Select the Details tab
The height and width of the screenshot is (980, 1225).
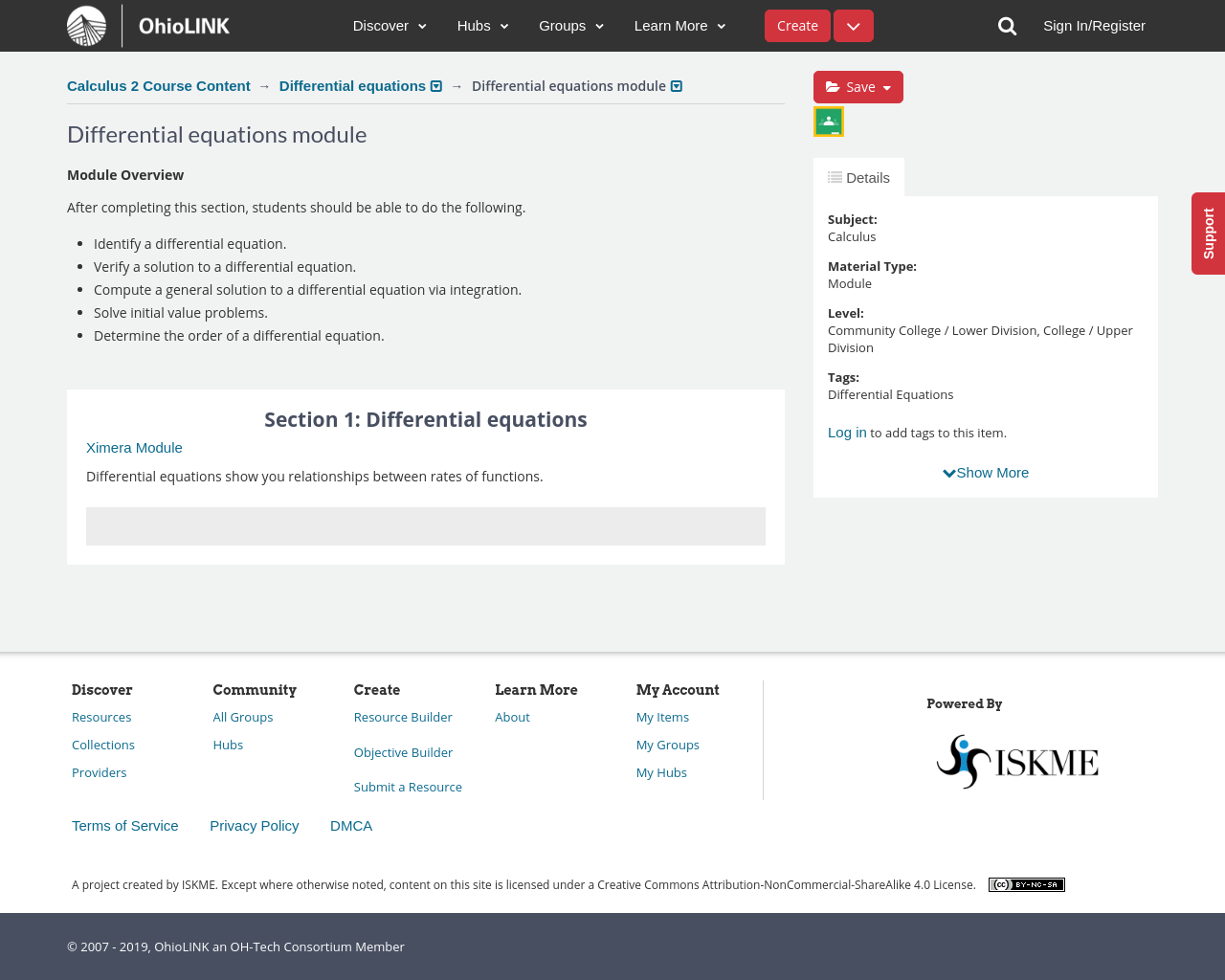[x=858, y=178]
